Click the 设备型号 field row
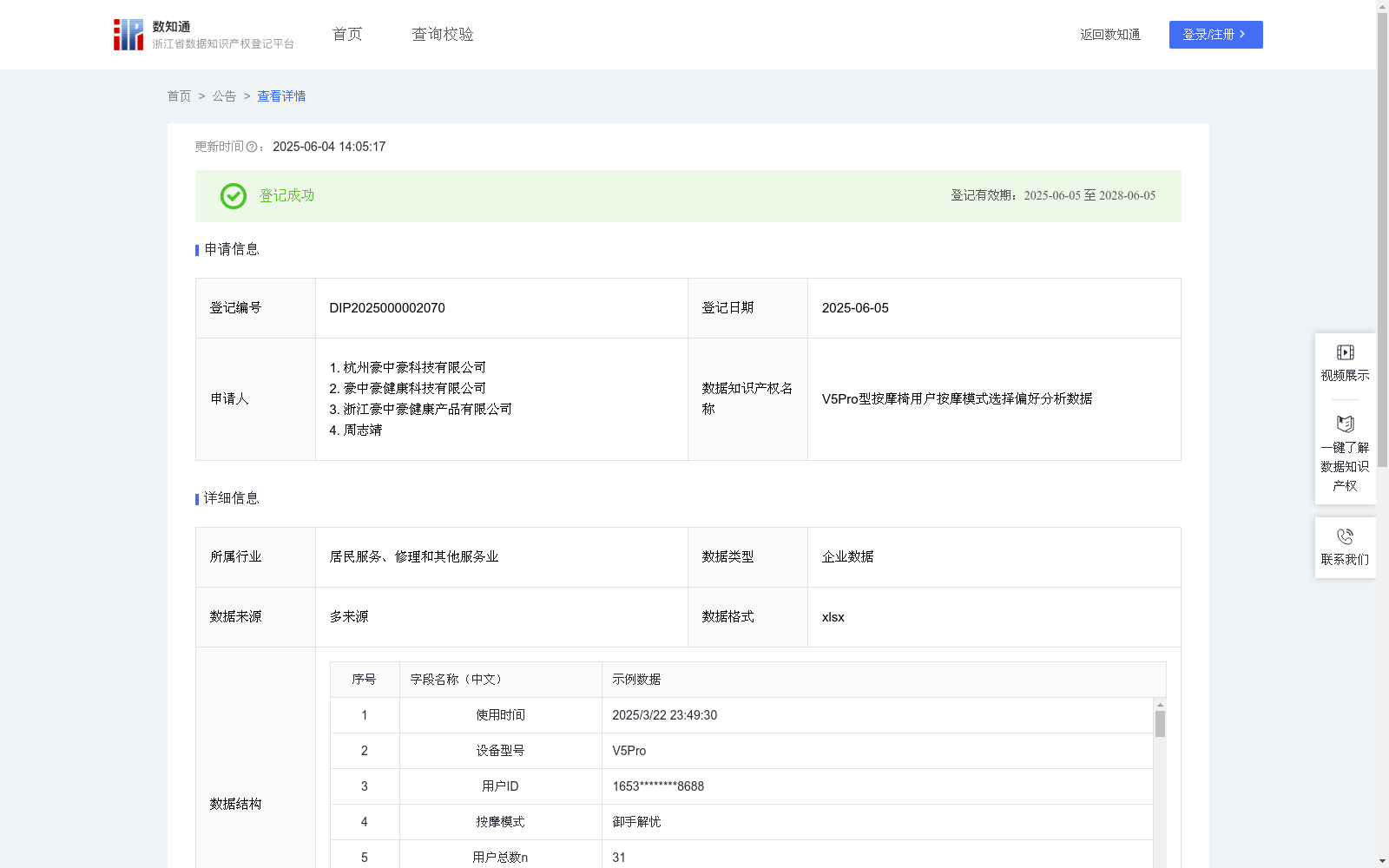 tap(741, 751)
